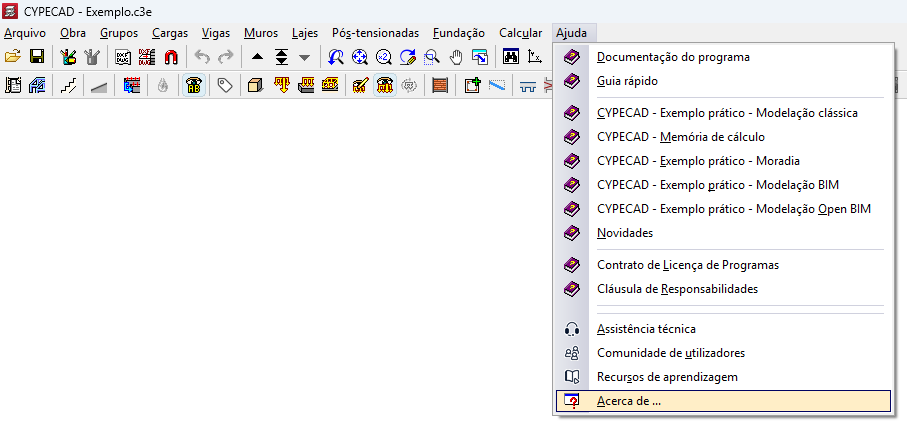Viewport: 907px width, 424px height.
Task: Open 'Documentação do programa' entry
Action: click(672, 57)
